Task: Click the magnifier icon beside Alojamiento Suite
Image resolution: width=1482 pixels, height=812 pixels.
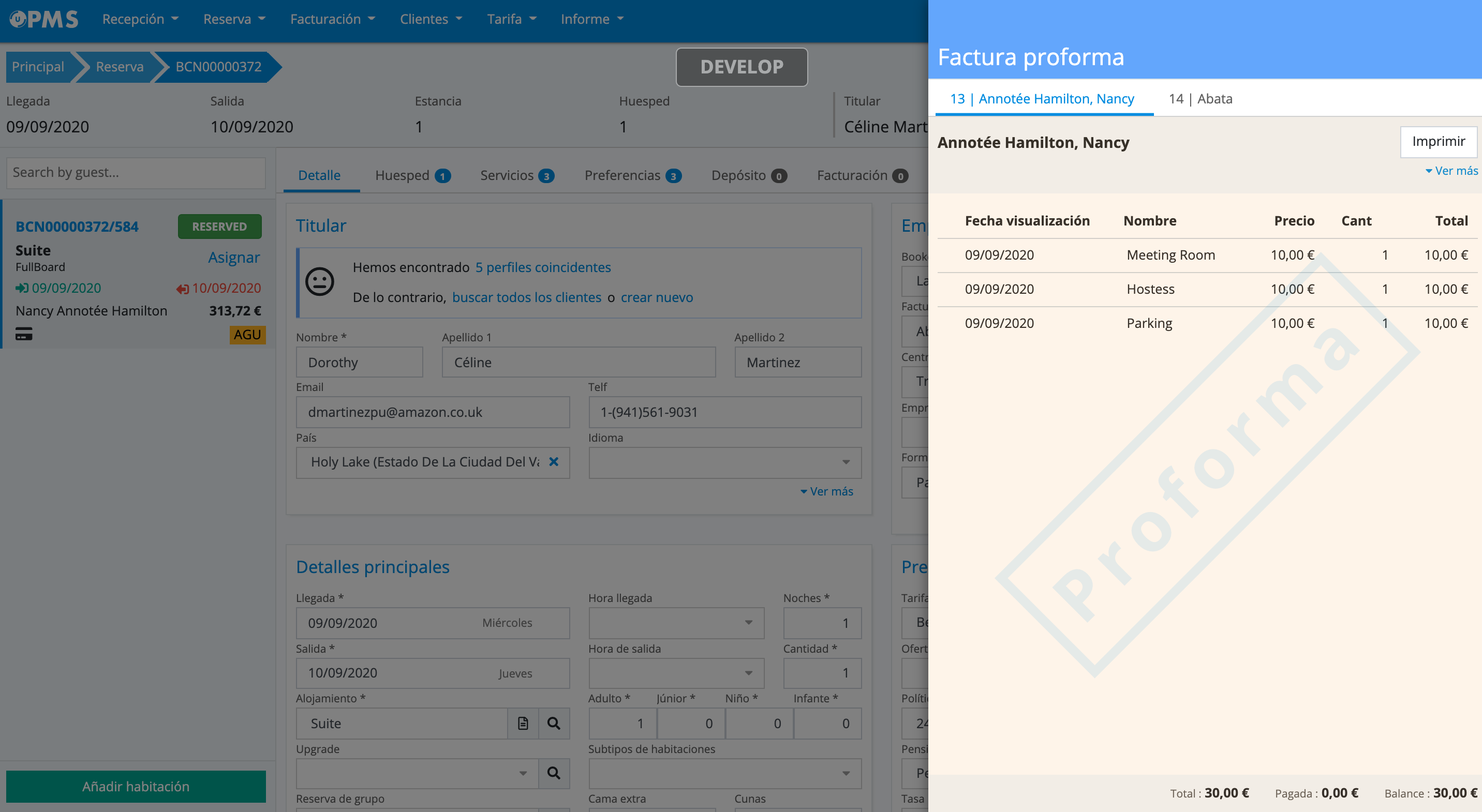Action: [x=554, y=724]
